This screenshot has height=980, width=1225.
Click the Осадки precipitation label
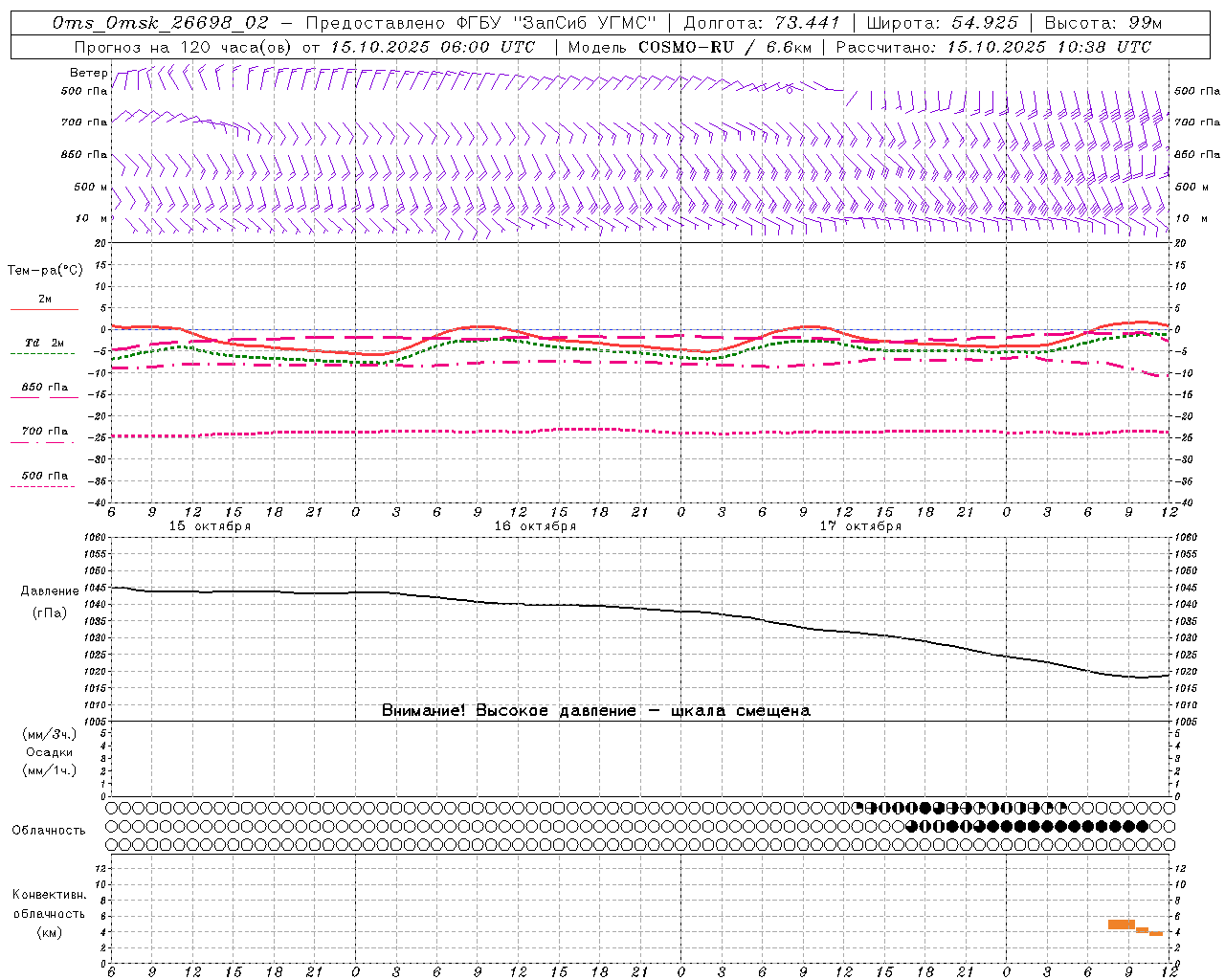[x=50, y=752]
